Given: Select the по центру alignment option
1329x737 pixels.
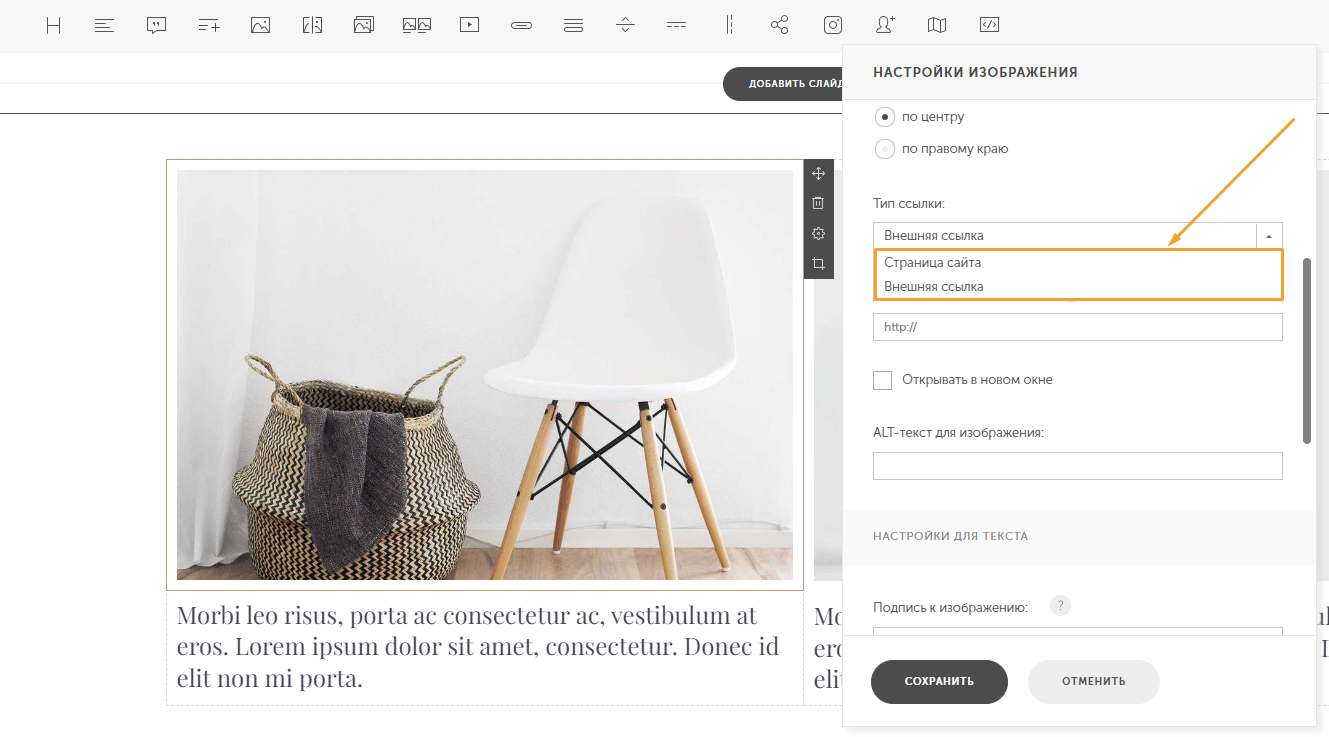Looking at the screenshot, I should 884,117.
